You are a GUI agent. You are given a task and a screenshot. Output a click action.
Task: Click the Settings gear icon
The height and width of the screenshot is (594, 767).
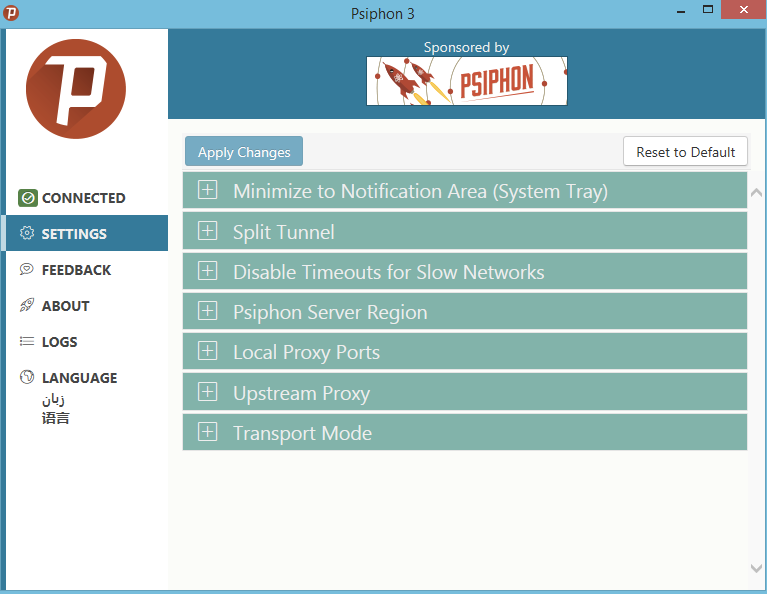(x=27, y=233)
